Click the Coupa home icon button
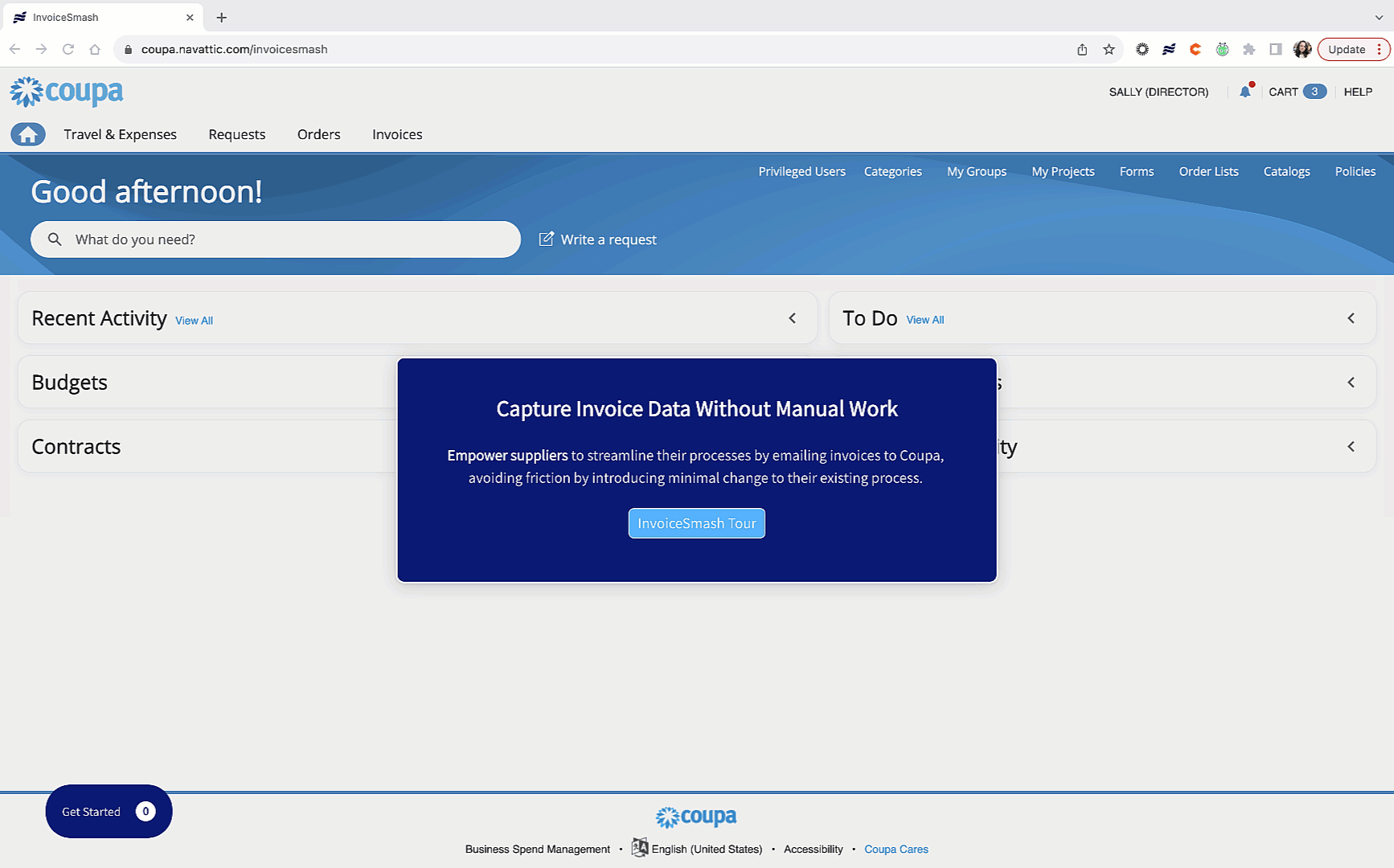The width and height of the screenshot is (1394, 868). click(28, 134)
